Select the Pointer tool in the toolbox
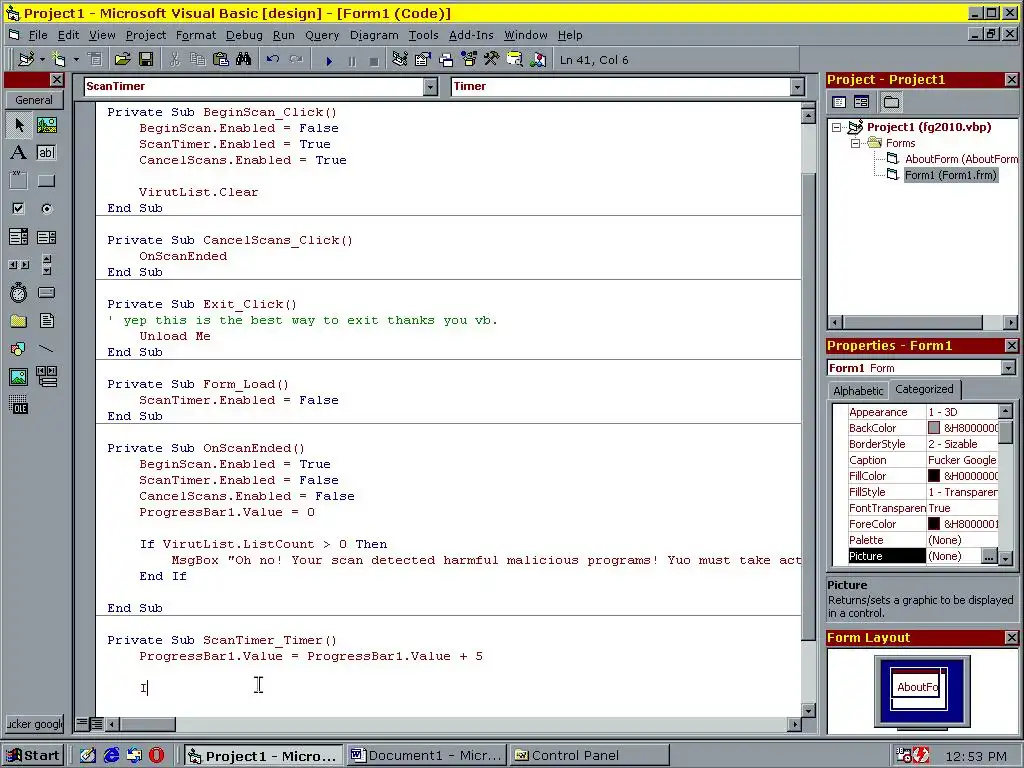 (x=19, y=125)
